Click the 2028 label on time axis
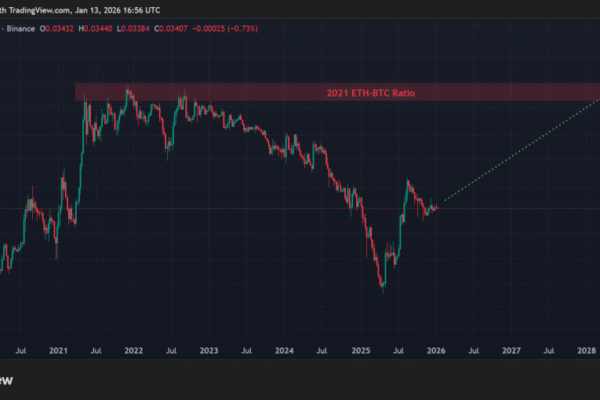 click(x=587, y=351)
